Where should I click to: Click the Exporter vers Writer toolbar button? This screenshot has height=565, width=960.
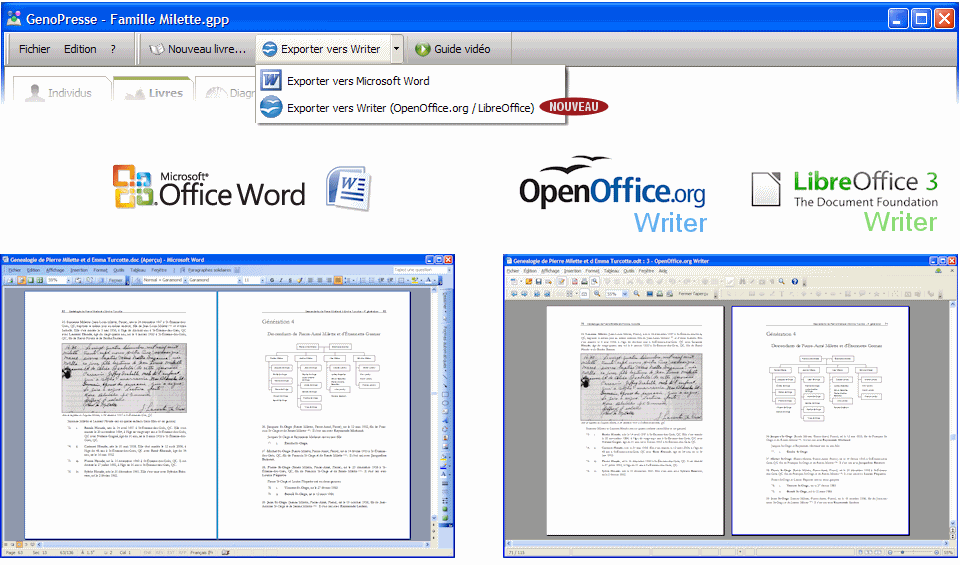(x=323, y=49)
